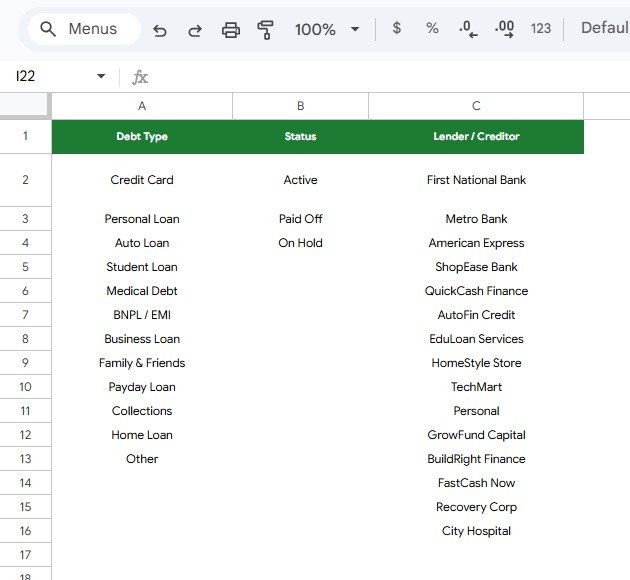Viewport: 630px width, 580px height.
Task: Select row 2 header
Action: [25, 180]
